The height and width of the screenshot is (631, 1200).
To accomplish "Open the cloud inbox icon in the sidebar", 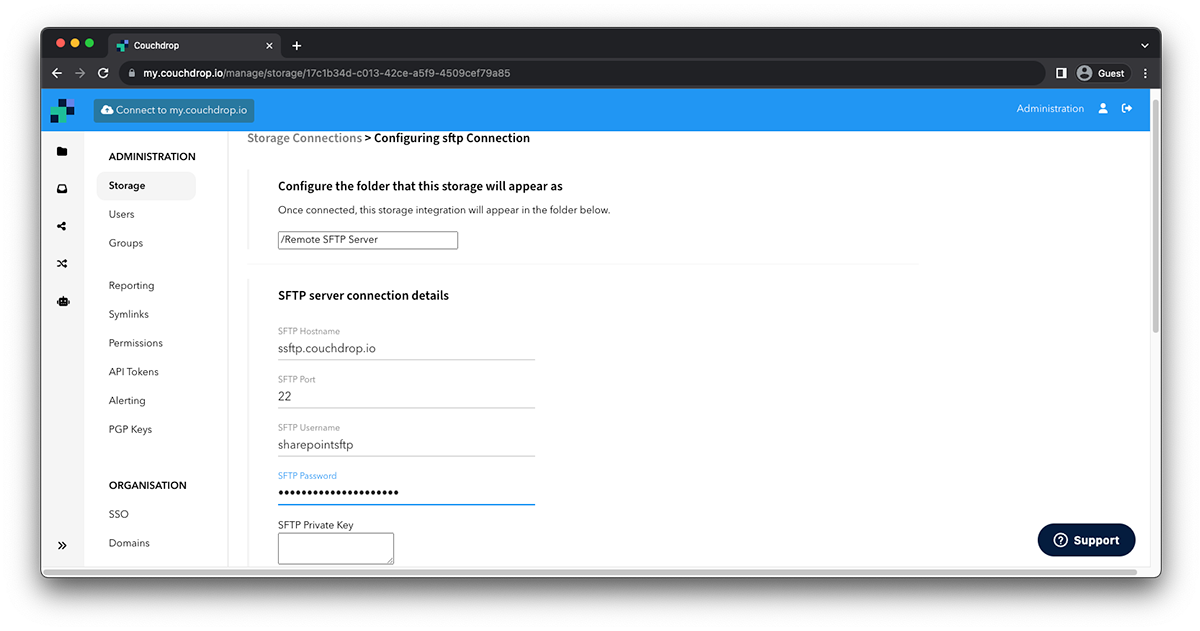I will 62,188.
